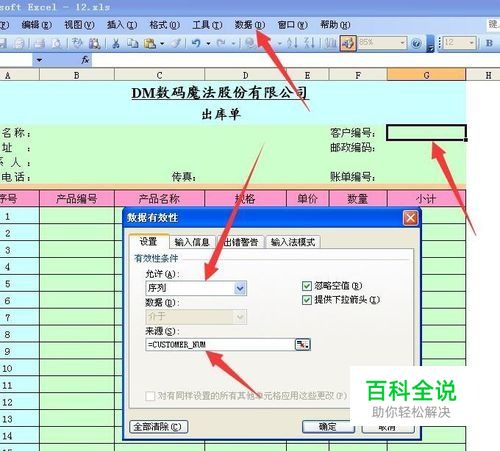Open the 工具 menu
Screen dimensions: 500x451
[x=207, y=25]
